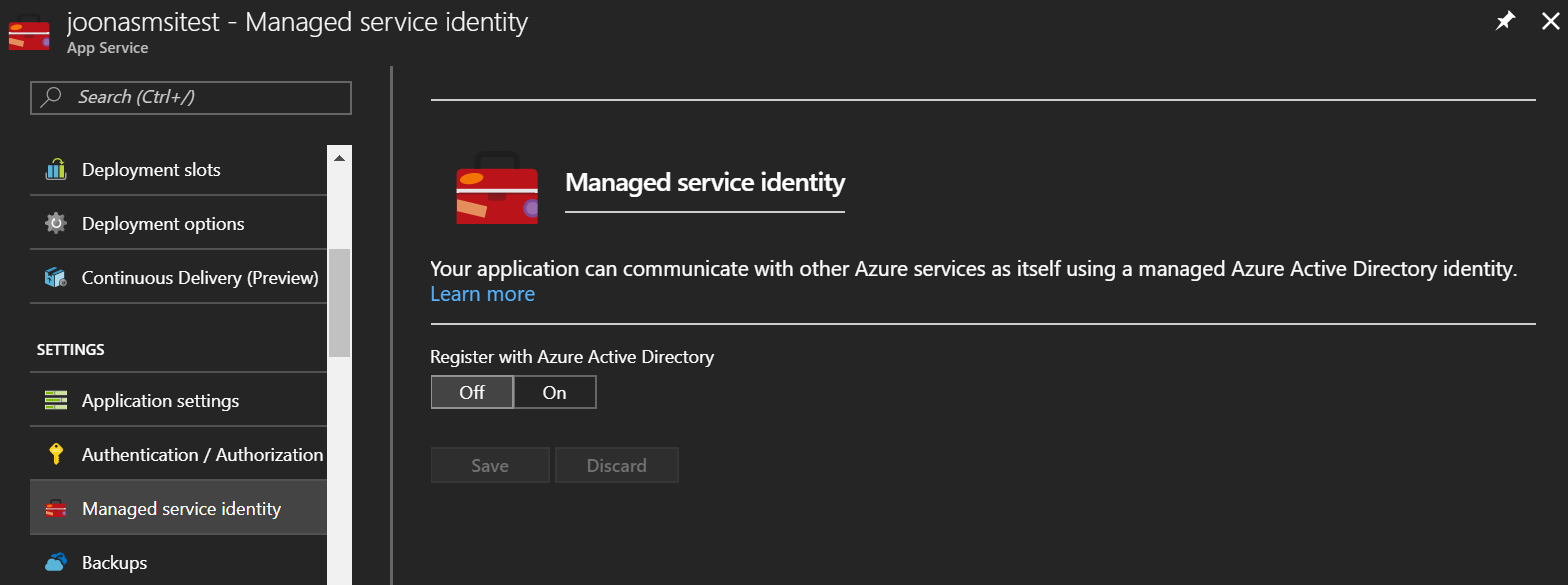
Task: Open Deployment slots menu item
Action: point(151,170)
